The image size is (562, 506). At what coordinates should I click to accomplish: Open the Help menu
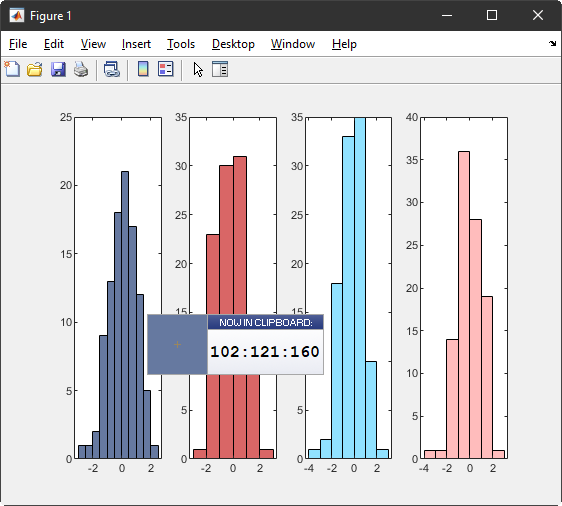coord(344,44)
